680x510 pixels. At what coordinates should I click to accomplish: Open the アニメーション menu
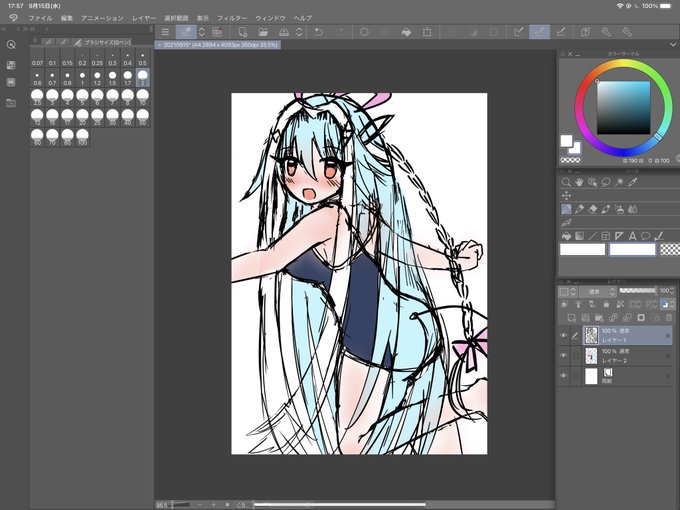(x=102, y=18)
